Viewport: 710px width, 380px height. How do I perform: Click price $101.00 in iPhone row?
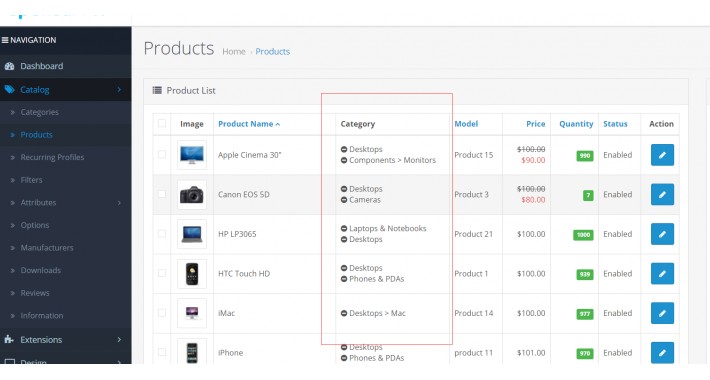point(531,353)
